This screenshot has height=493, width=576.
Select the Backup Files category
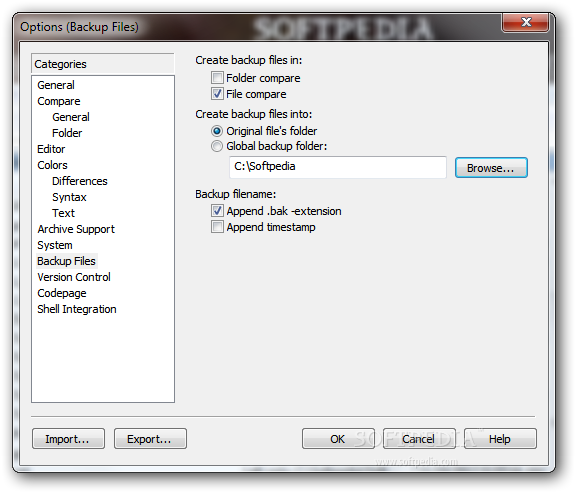[66, 261]
